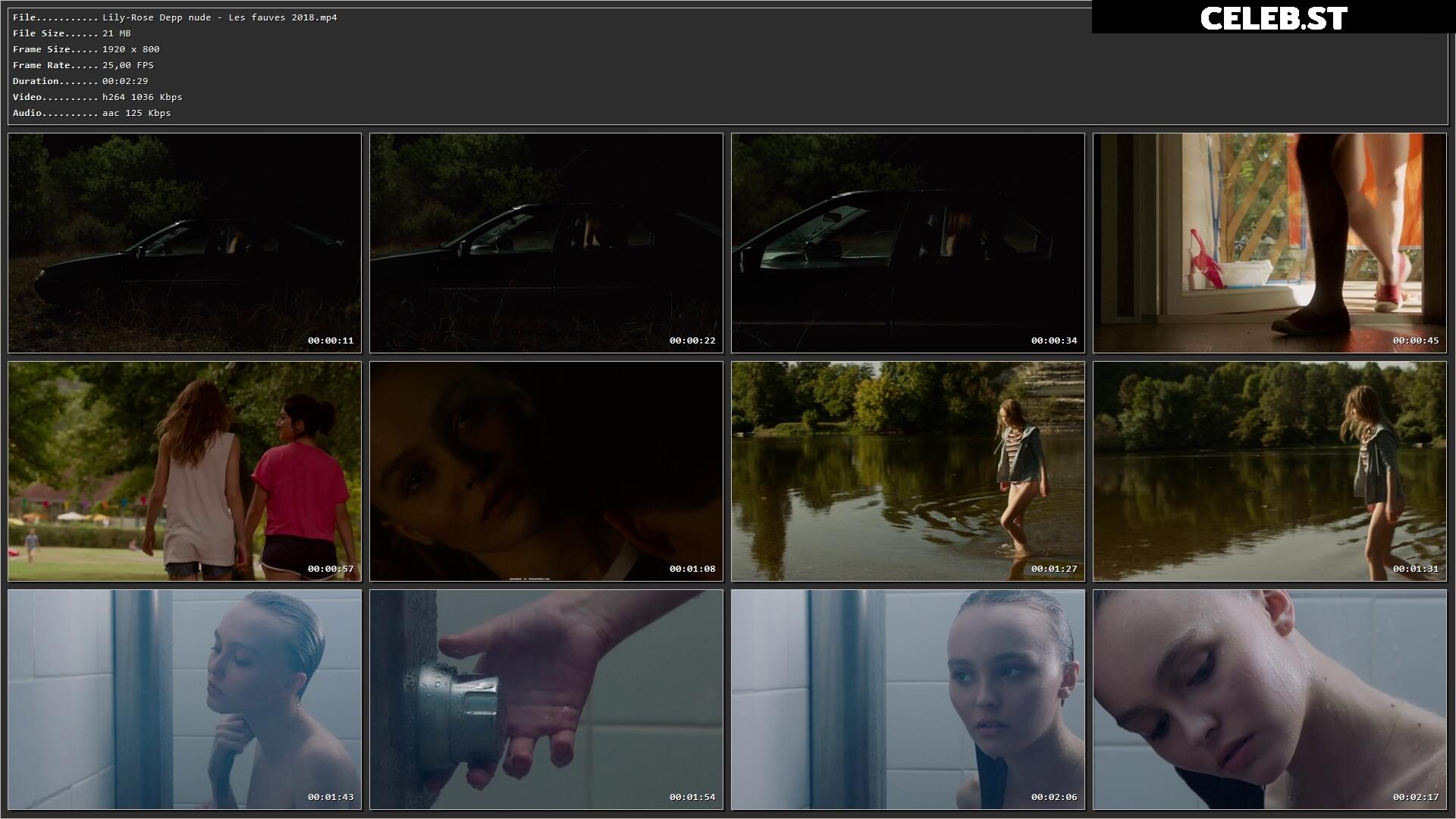Select the lake wading frame at 00:01:27
Screen dimensions: 1456x819
pos(908,472)
